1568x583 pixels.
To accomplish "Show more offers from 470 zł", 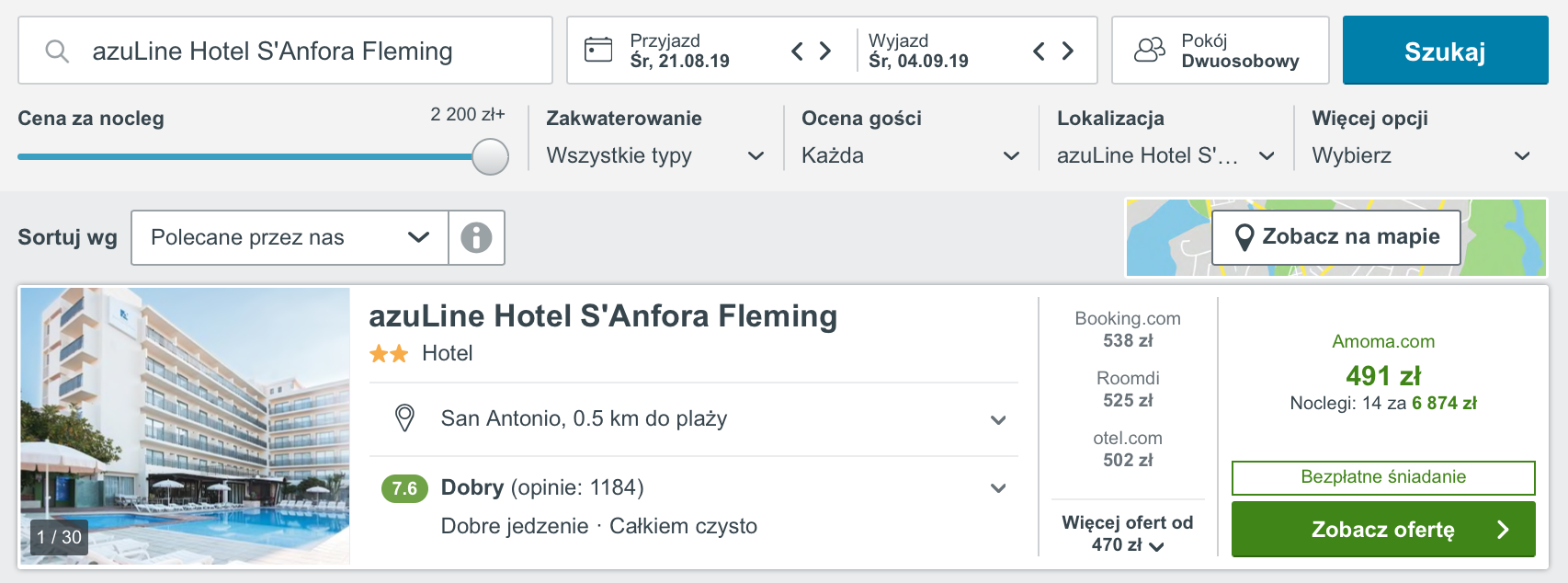I will (x=1128, y=533).
